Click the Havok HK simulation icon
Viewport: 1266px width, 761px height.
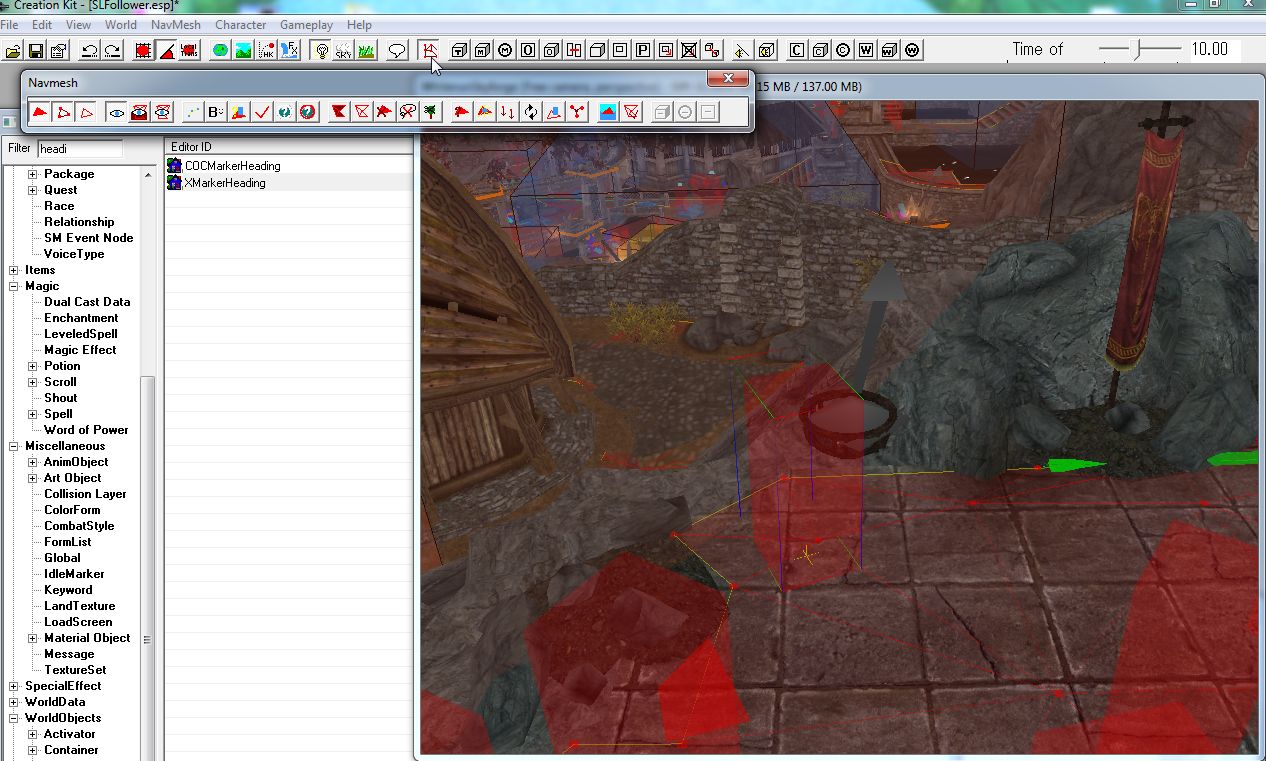[x=267, y=50]
